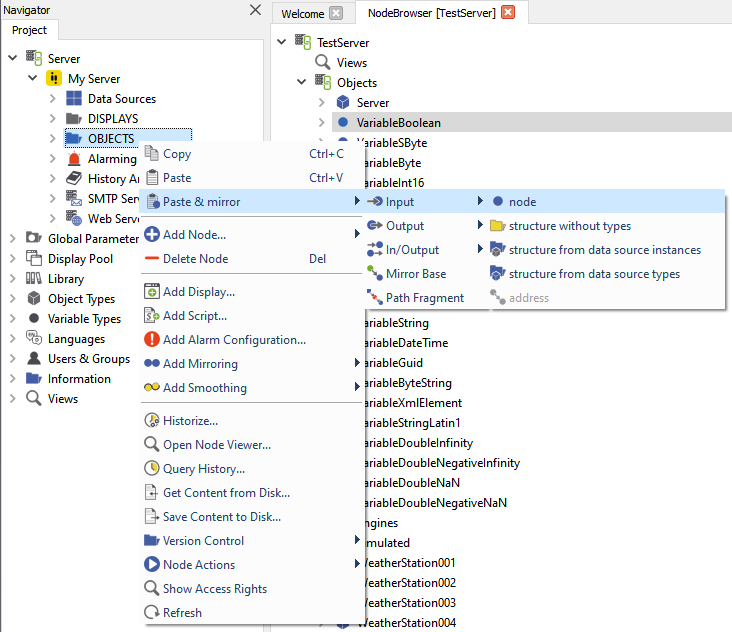Select the Server object node in NodeBrowser
Viewport: 732px width, 632px height.
pos(373,102)
